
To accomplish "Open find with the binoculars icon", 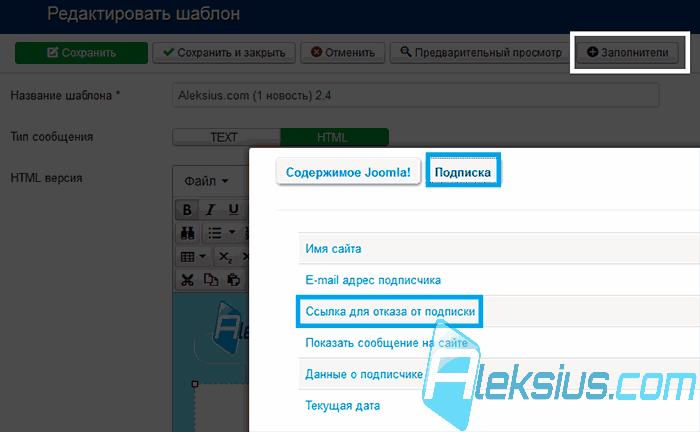I will (188, 233).
